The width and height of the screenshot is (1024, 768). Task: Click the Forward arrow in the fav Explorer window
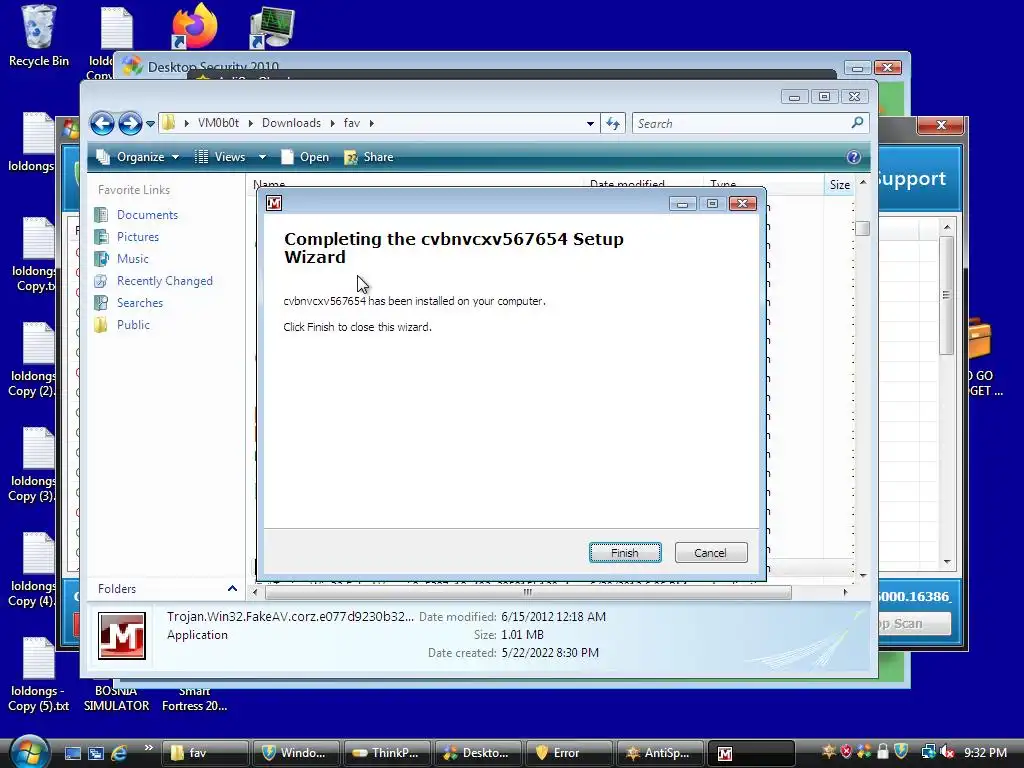click(130, 123)
